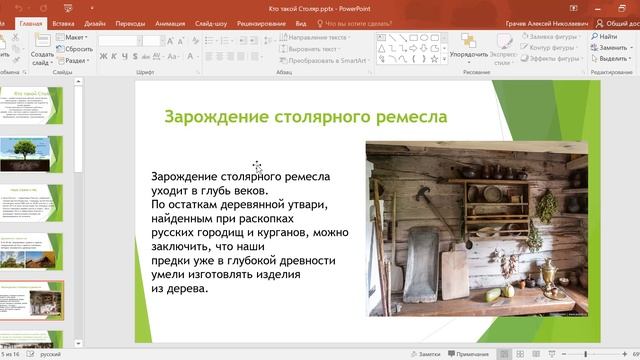Switch to Normal view in the status bar
The image size is (640, 360).
[x=504, y=354]
